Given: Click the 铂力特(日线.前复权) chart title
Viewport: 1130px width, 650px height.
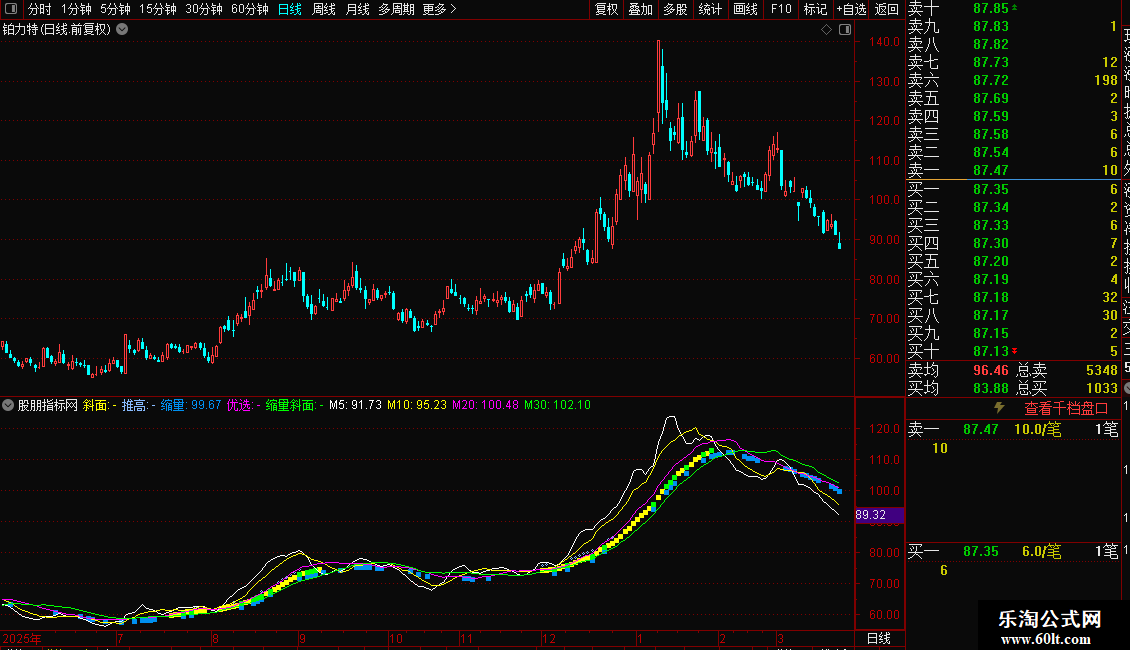Looking at the screenshot, I should 57,30.
